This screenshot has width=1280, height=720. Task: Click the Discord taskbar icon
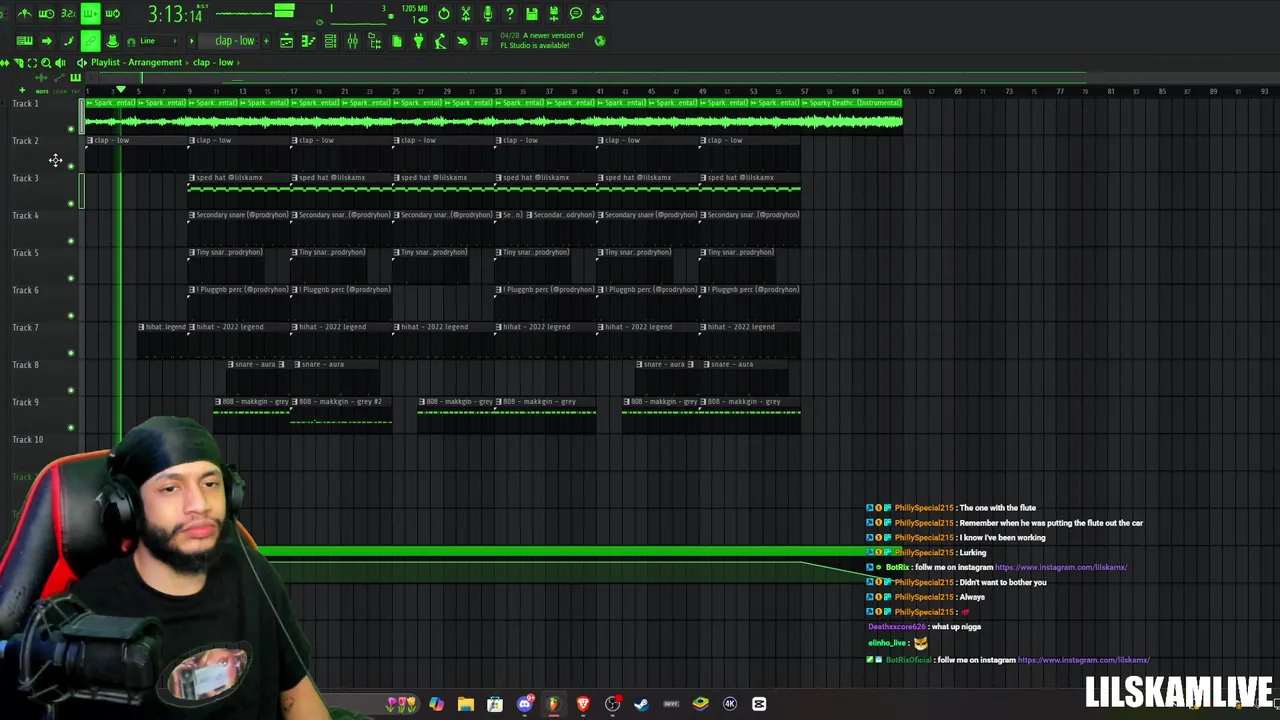click(x=524, y=704)
